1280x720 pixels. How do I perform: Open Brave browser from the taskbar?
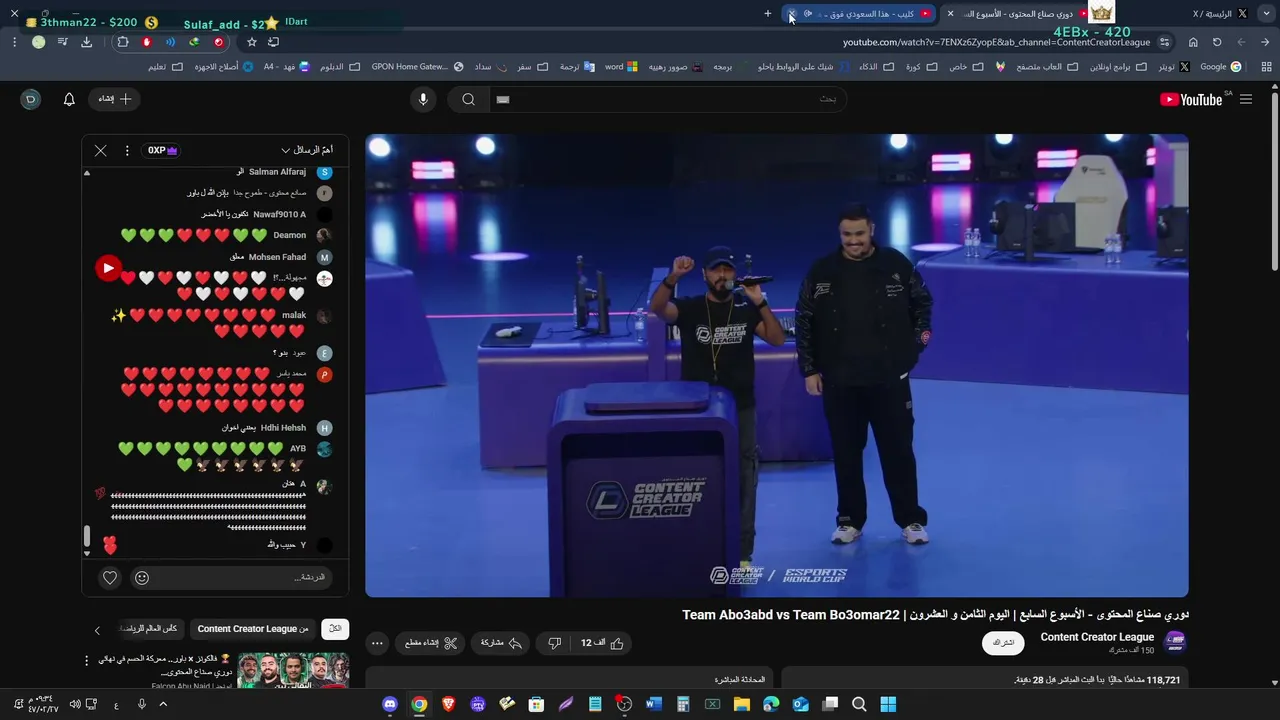pyautogui.click(x=448, y=704)
